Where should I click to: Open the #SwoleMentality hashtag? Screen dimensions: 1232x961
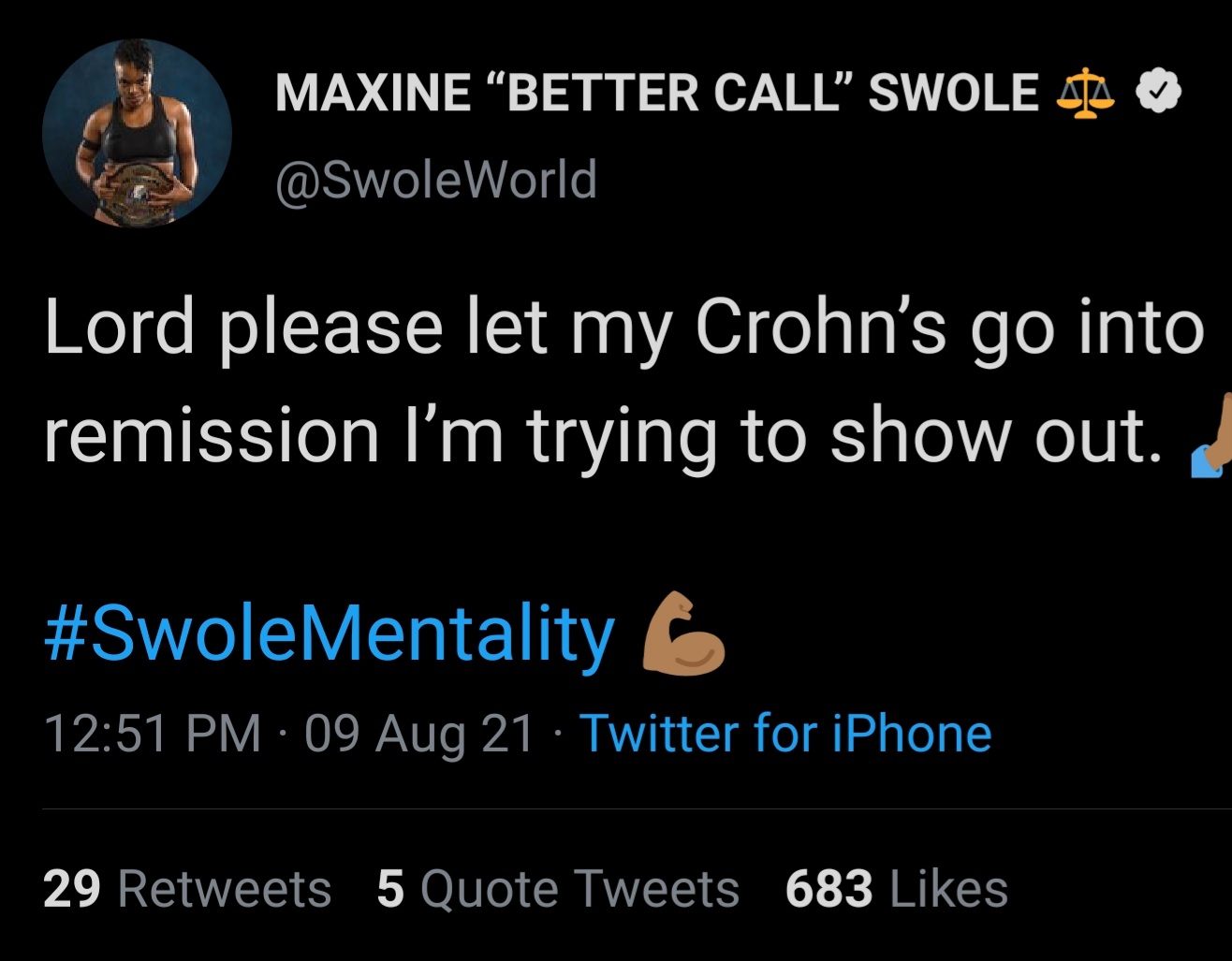click(x=330, y=633)
